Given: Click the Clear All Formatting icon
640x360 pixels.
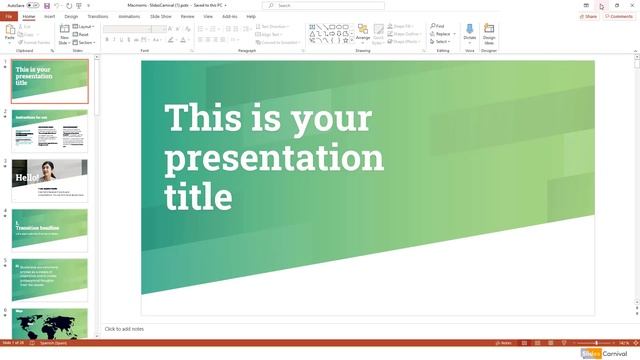Looking at the screenshot, I should click(x=187, y=29).
